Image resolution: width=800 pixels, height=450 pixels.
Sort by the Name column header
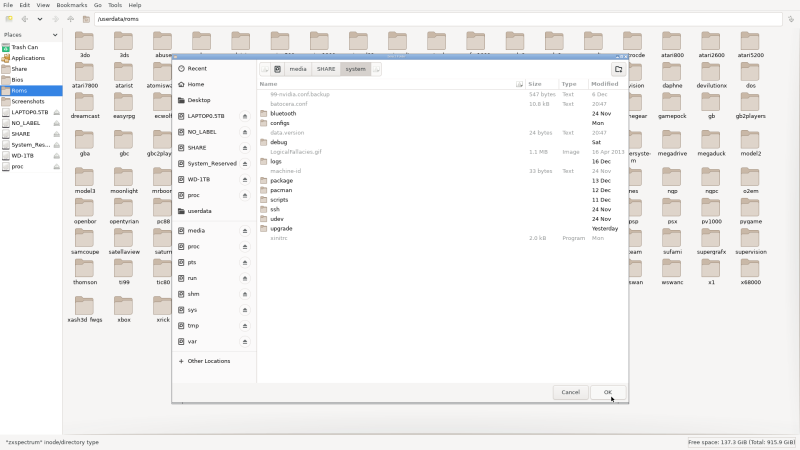click(391, 84)
